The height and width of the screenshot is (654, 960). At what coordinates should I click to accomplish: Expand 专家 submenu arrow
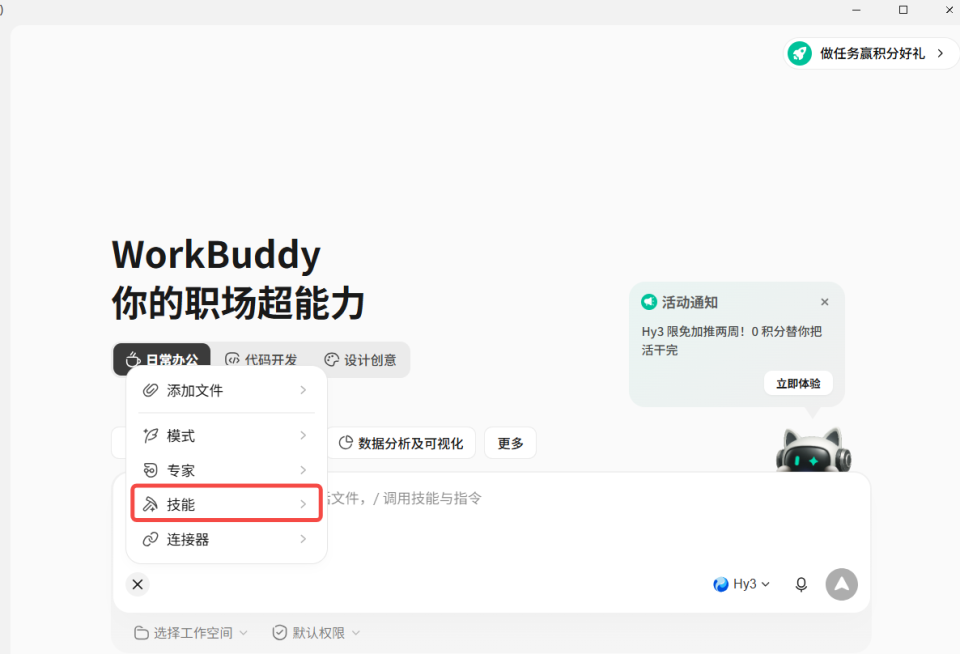pyautogui.click(x=303, y=470)
